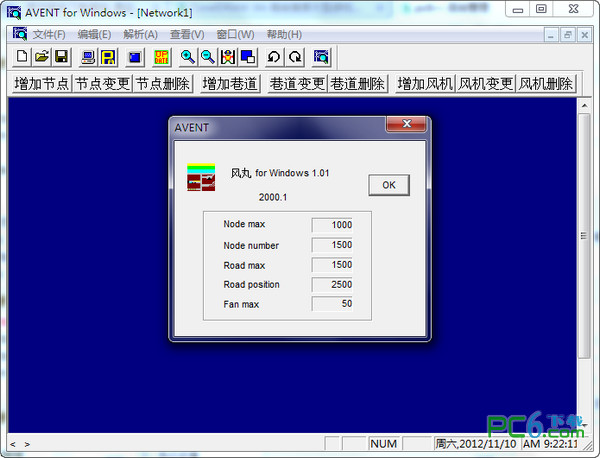Click the 风丸 for Windows 1.01 text
The image size is (600, 458).
(x=280, y=173)
